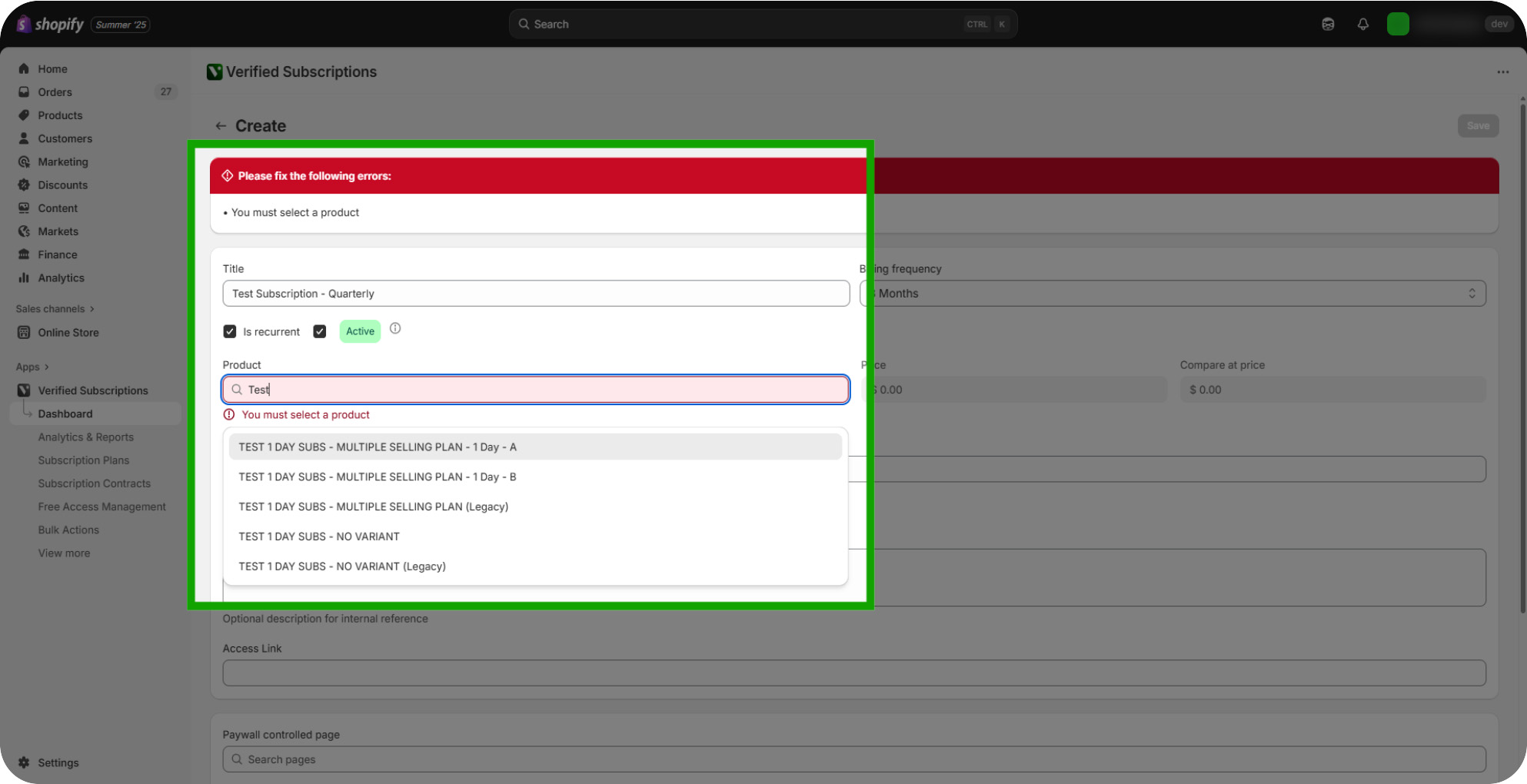
Task: Click the Verified Subscriptions sidebar app label
Action: coord(93,390)
